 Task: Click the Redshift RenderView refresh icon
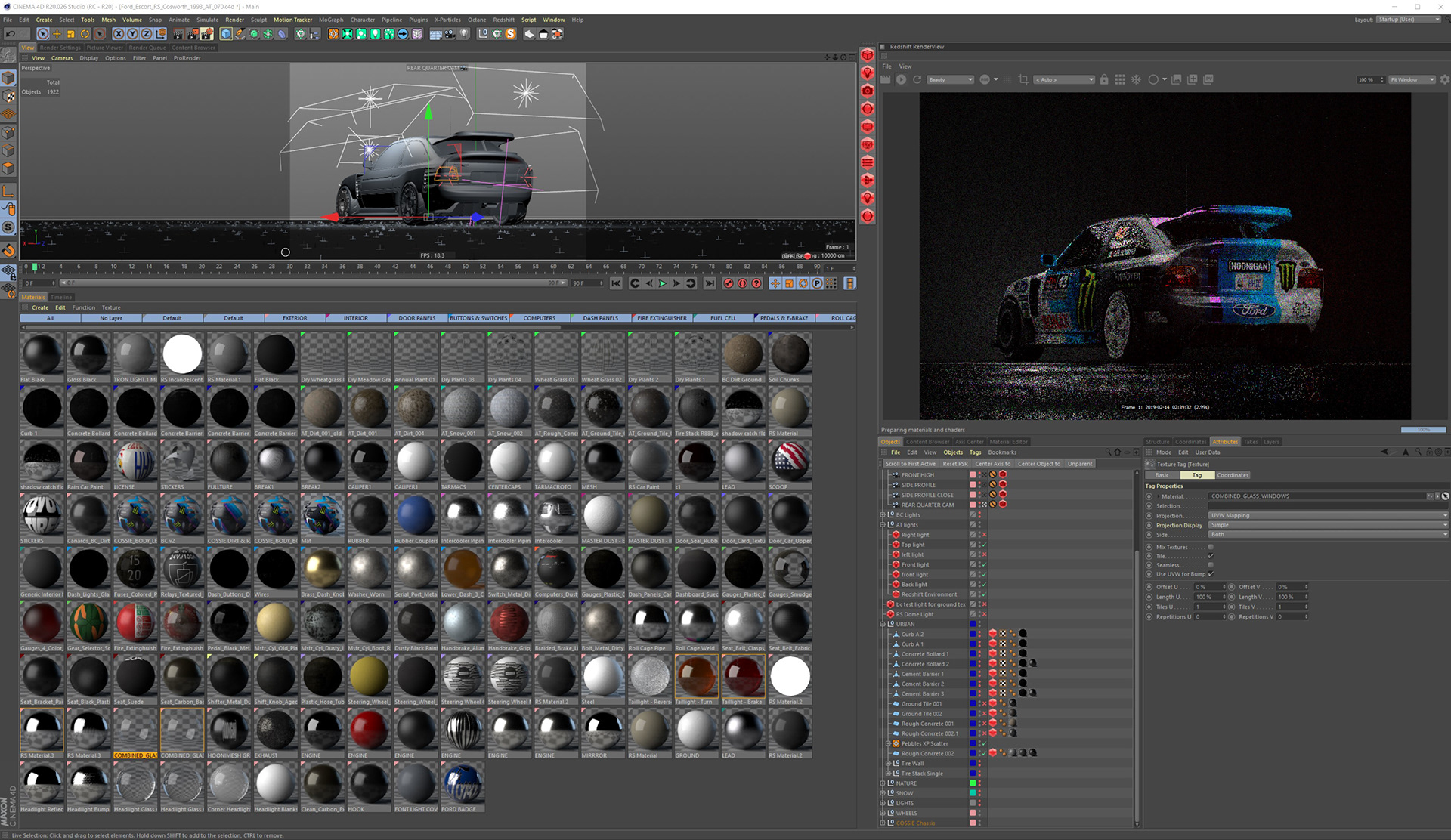(917, 79)
